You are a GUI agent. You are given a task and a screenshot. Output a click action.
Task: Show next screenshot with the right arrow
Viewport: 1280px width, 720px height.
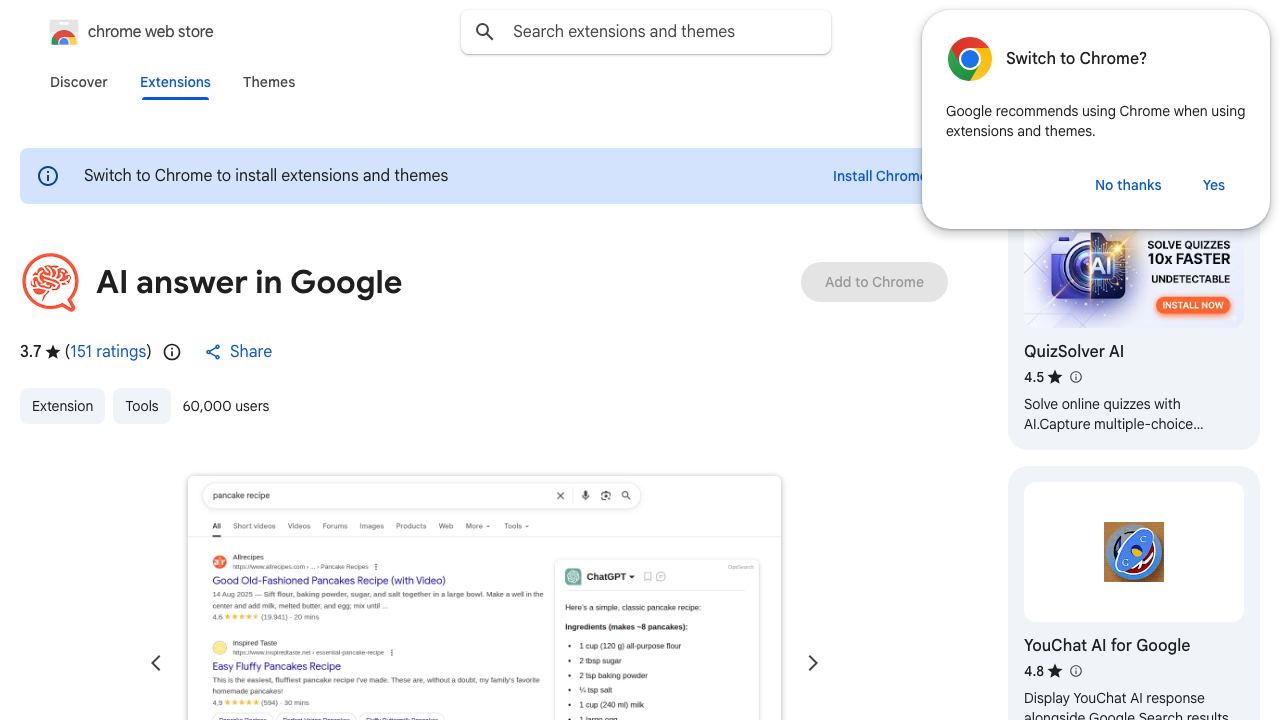click(x=813, y=663)
